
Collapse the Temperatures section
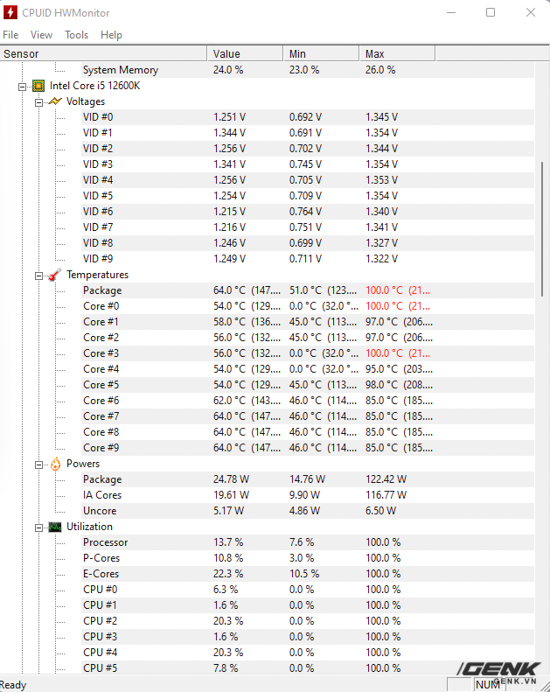[x=39, y=276]
